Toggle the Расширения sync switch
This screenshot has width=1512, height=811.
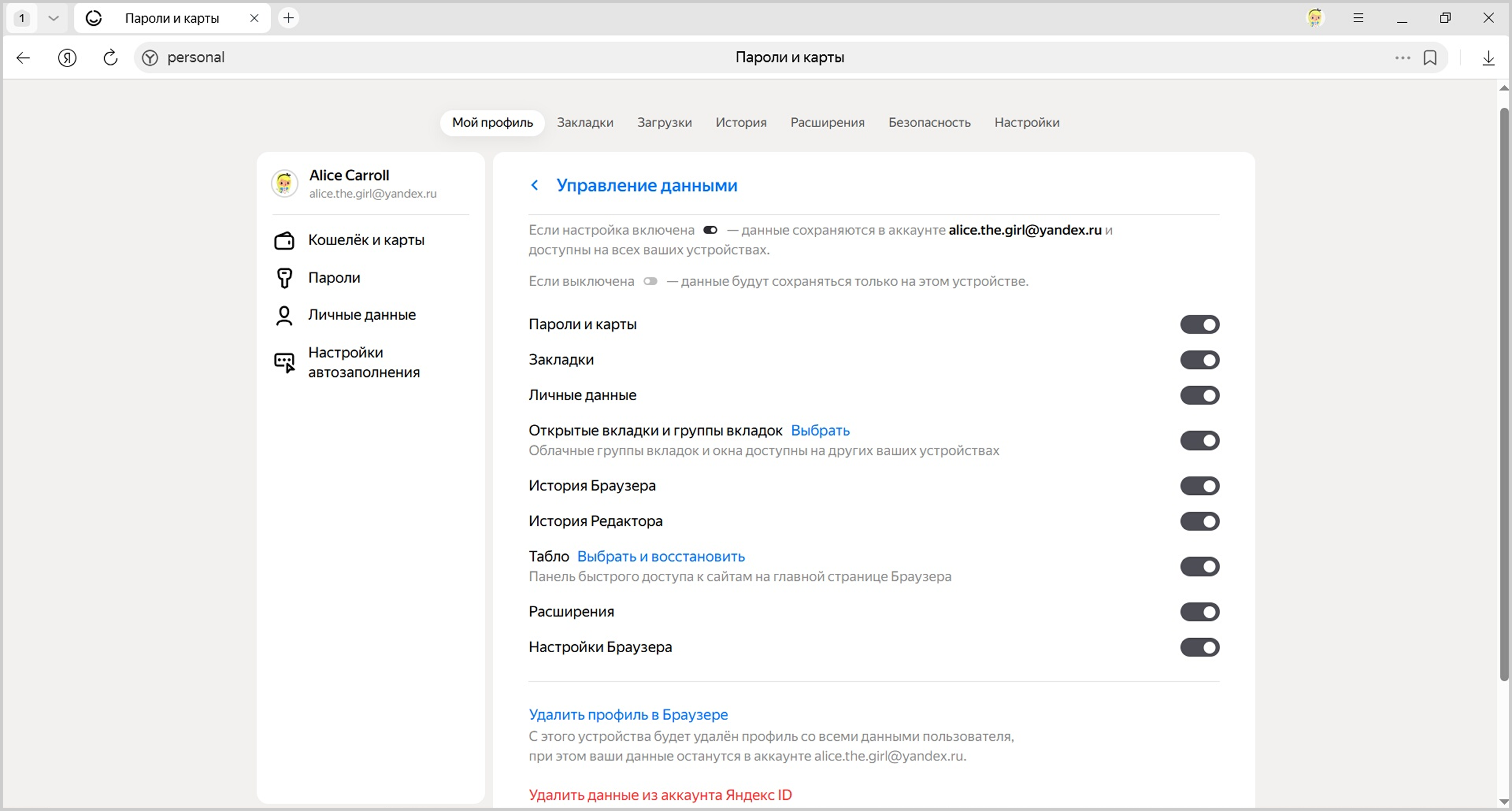[1199, 612]
